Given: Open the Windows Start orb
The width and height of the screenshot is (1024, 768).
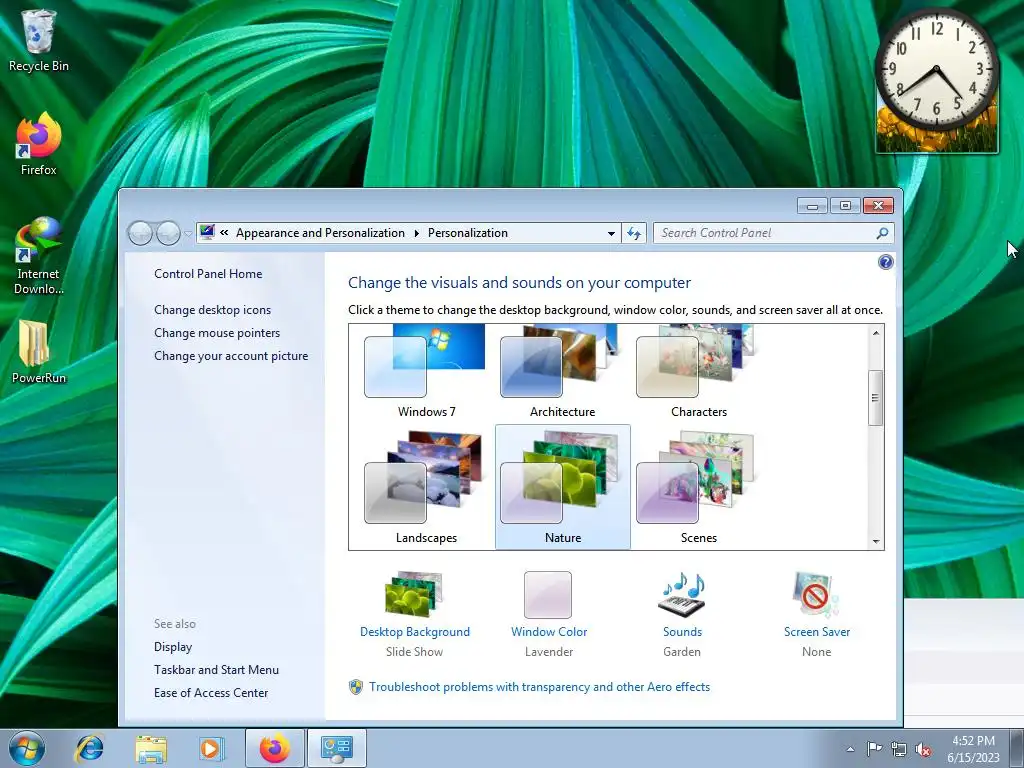Looking at the screenshot, I should coord(27,748).
